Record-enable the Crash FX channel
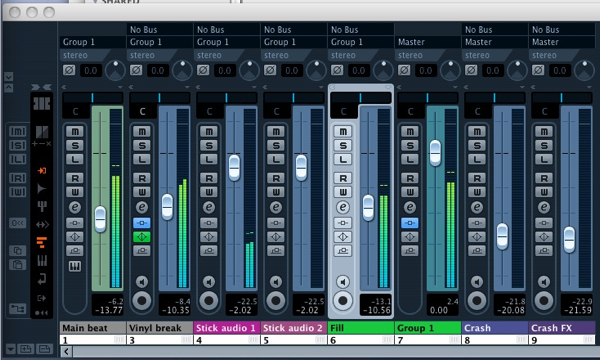The height and width of the screenshot is (360, 600). [544, 301]
